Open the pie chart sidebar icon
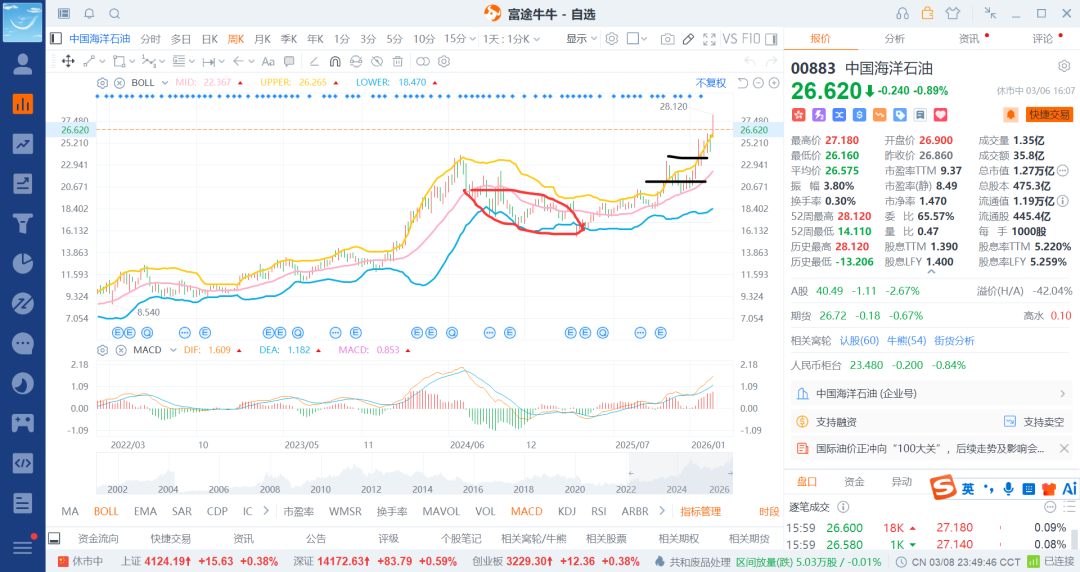1080x572 pixels. (x=23, y=263)
